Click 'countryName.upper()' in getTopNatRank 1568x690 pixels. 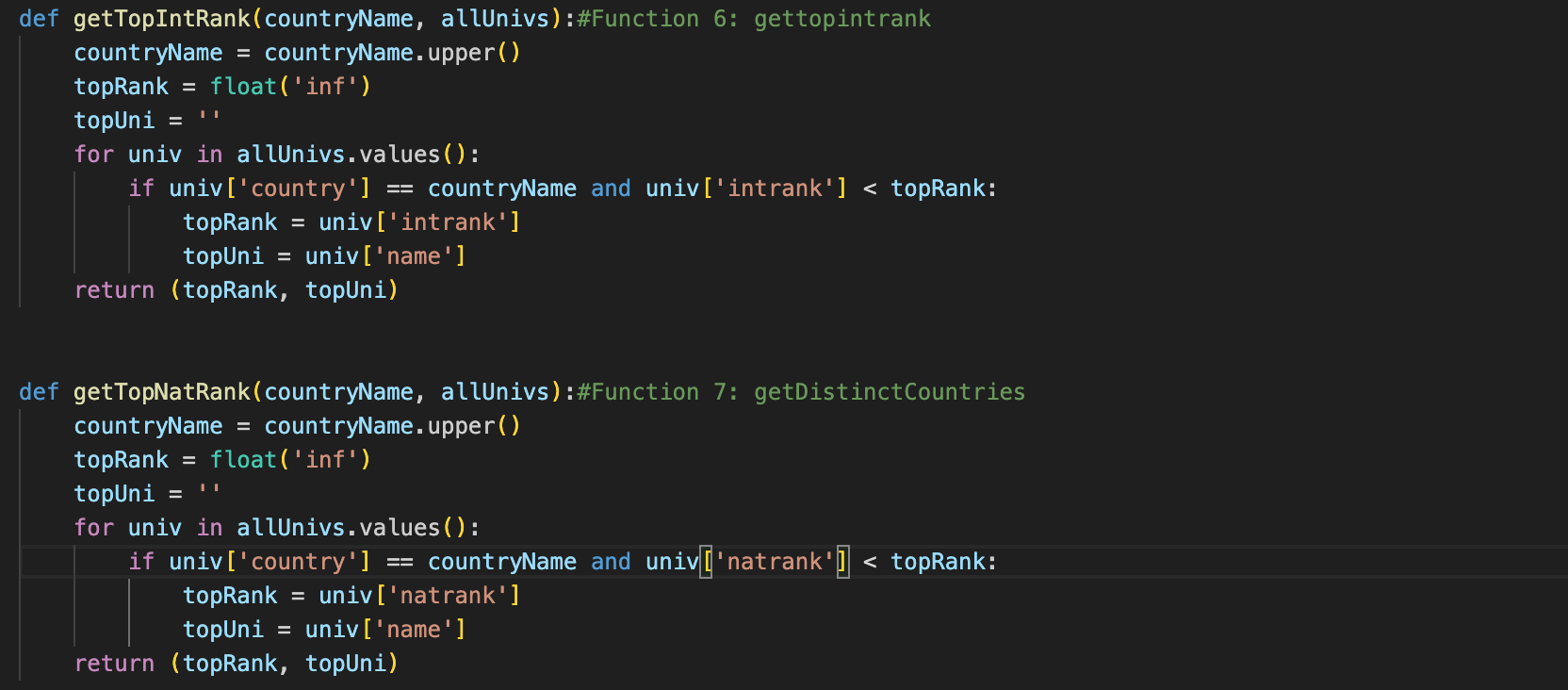point(392,426)
